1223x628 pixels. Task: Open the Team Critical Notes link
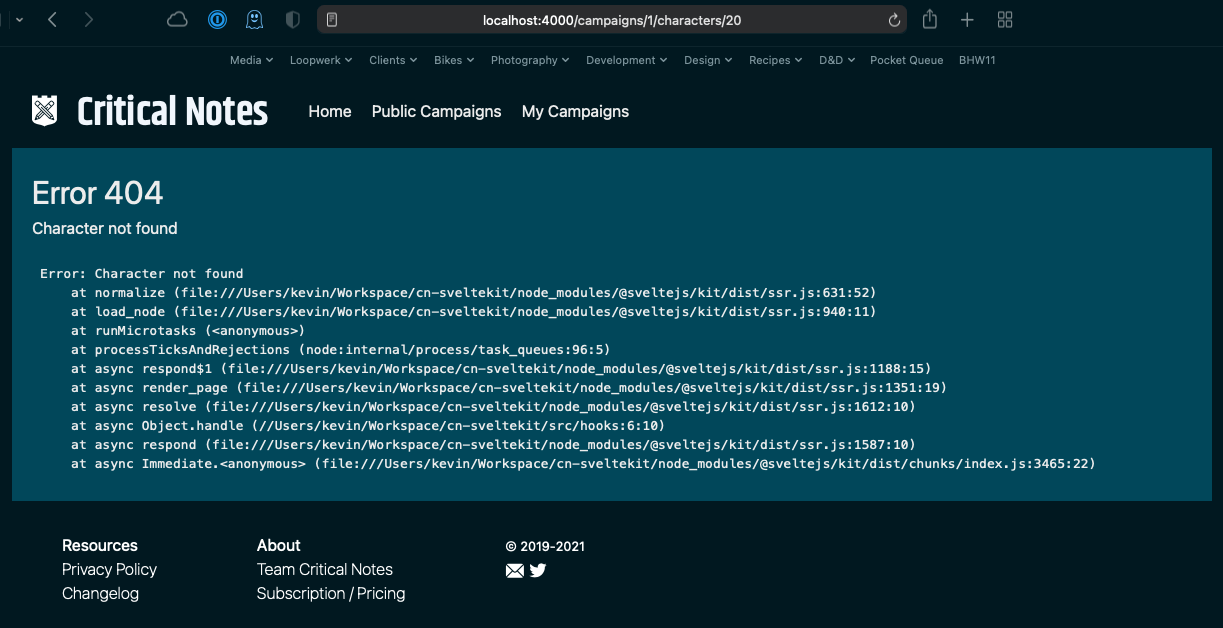pyautogui.click(x=324, y=569)
